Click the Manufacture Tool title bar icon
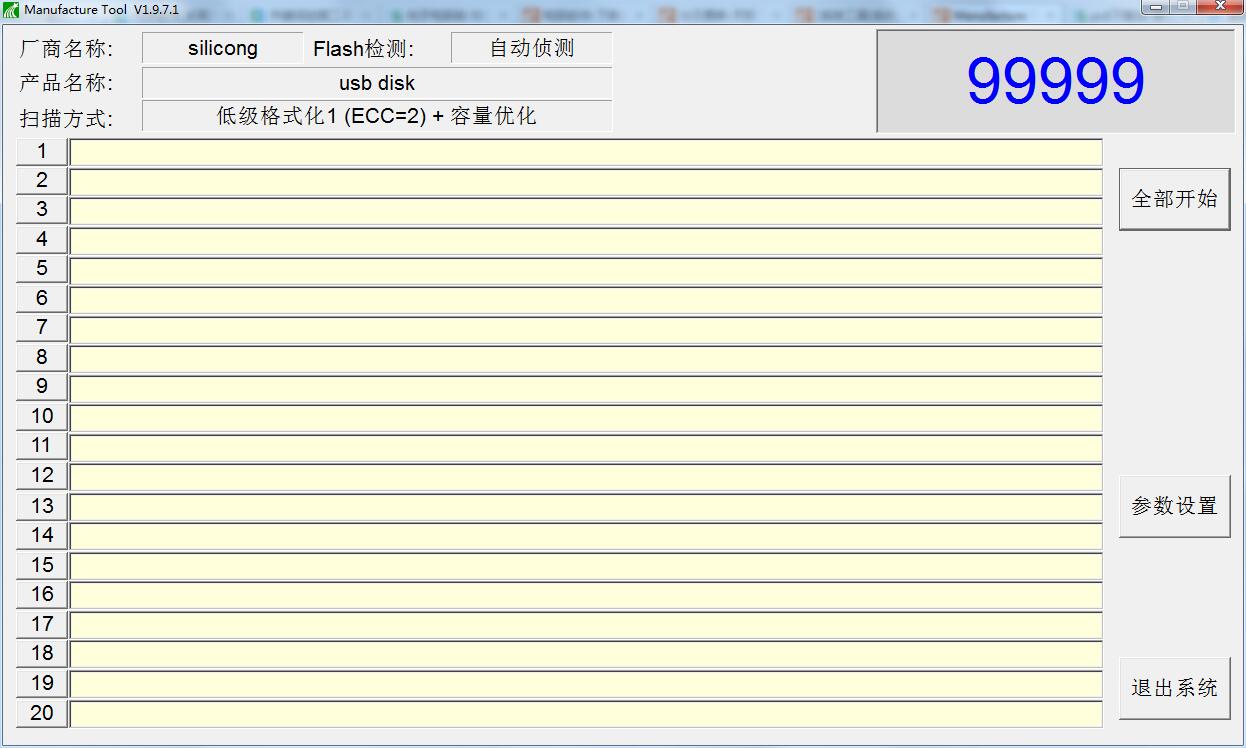The width and height of the screenshot is (1246, 748). click(11, 10)
